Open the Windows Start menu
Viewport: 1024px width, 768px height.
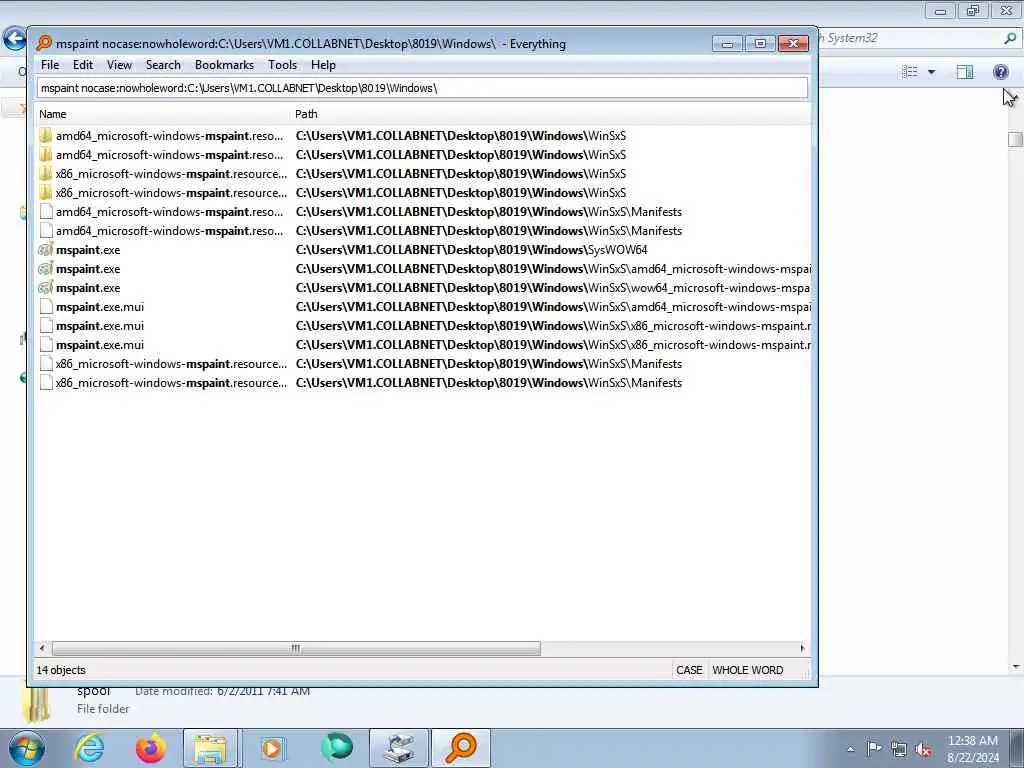pyautogui.click(x=27, y=748)
